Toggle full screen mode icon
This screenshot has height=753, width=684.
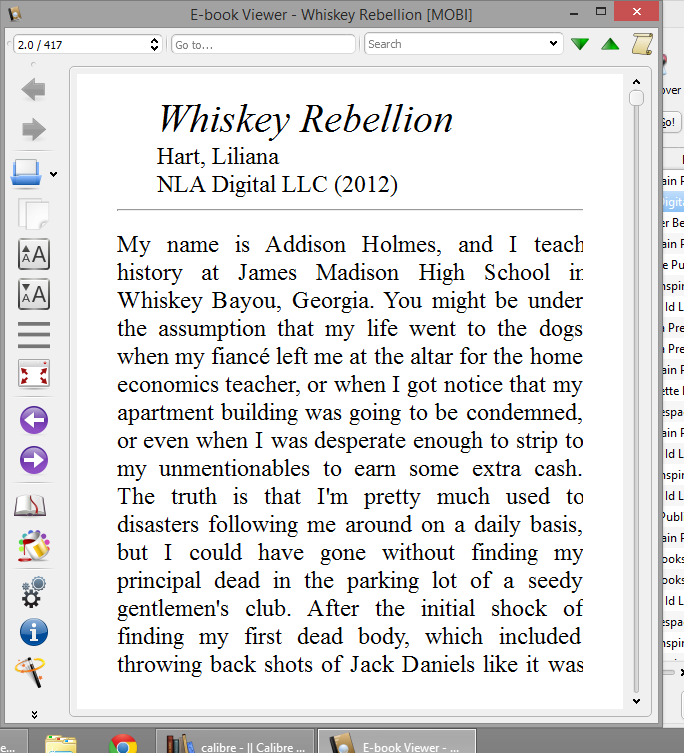pos(34,373)
